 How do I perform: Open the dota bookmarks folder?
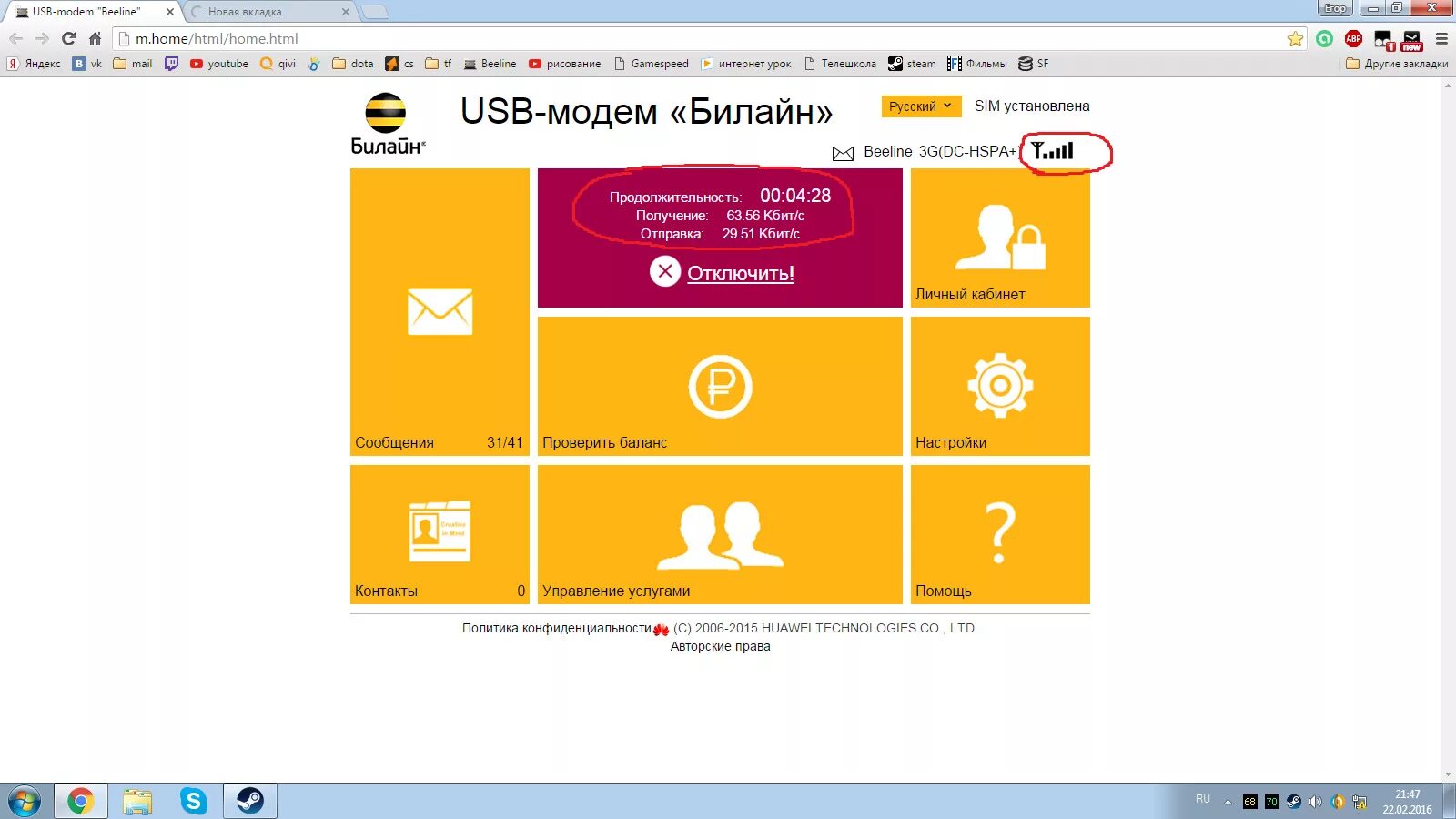click(353, 64)
